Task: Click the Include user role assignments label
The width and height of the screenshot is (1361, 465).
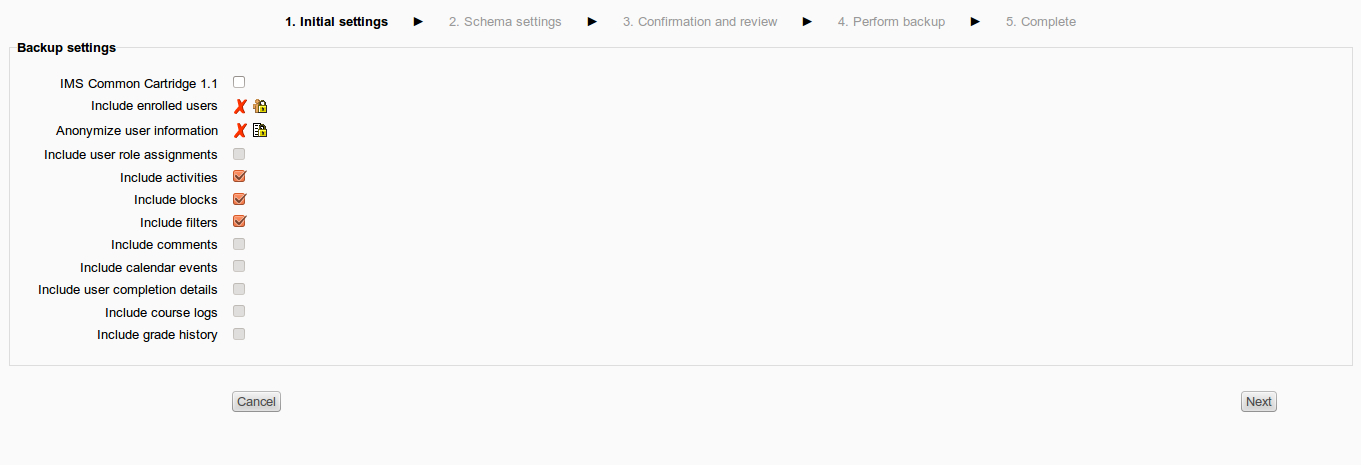Action: point(131,155)
